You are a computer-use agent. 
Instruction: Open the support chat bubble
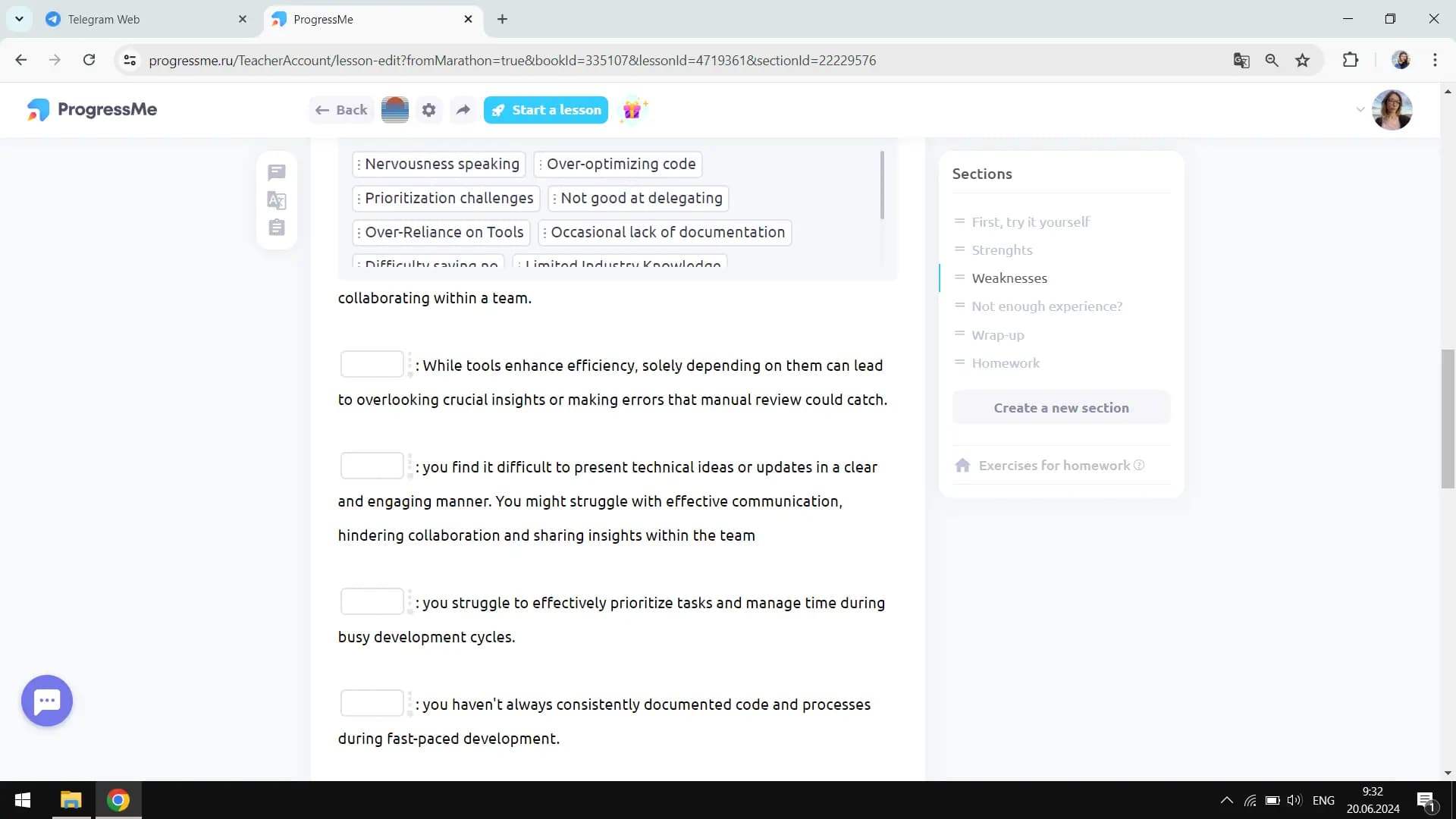[47, 701]
